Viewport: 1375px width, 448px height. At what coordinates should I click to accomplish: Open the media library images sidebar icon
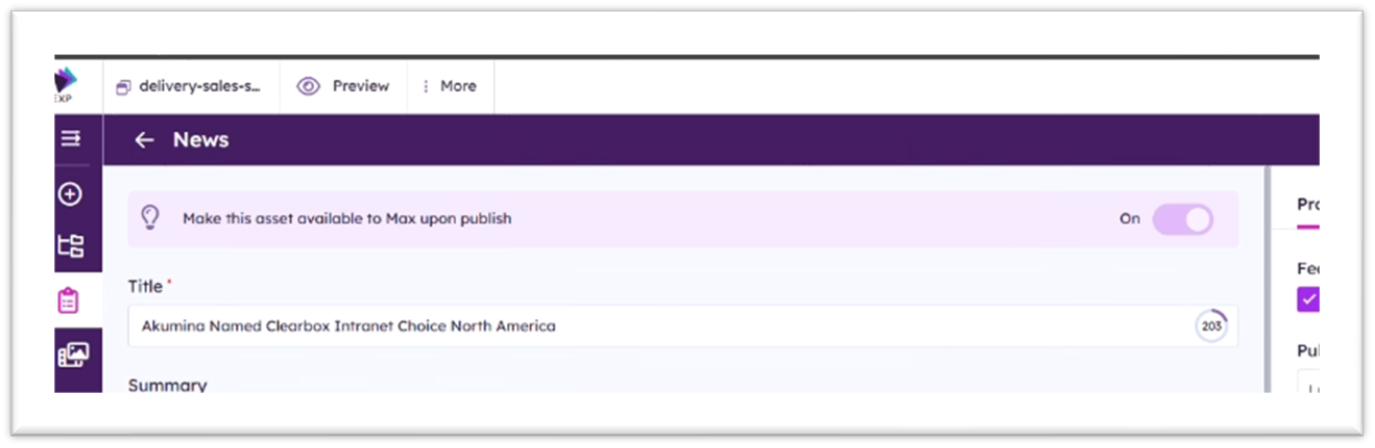72,354
